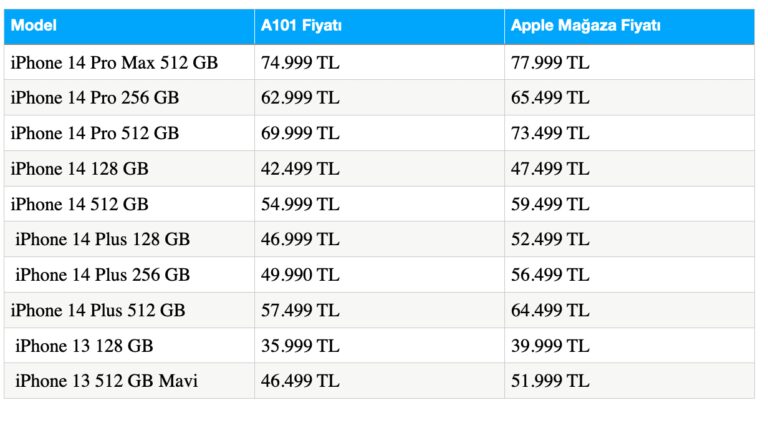Click the 51.999 TL price cell
Image resolution: width=768 pixels, height=428 pixels.
pyautogui.click(x=550, y=381)
